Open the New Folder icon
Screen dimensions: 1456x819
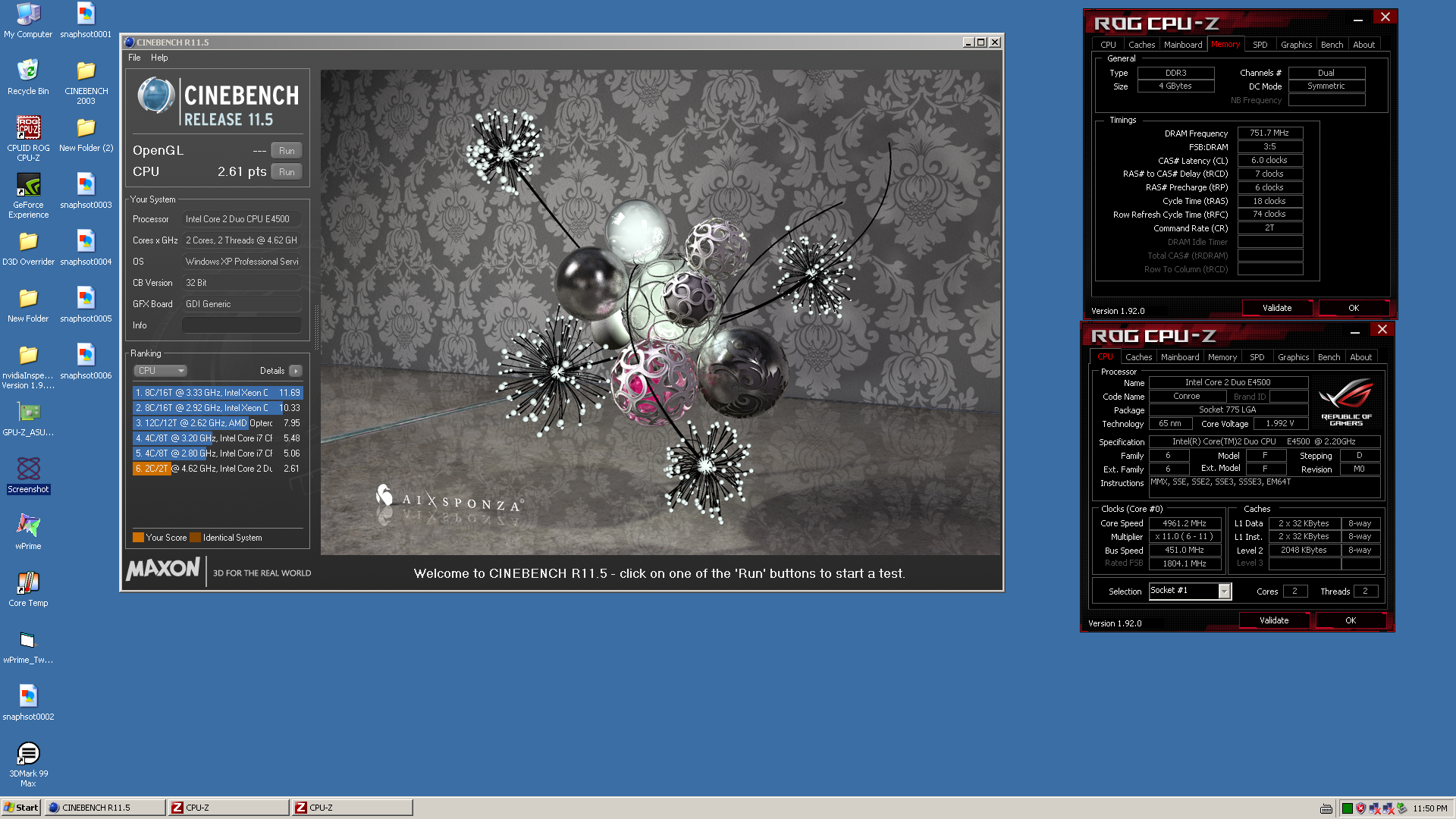coord(28,305)
